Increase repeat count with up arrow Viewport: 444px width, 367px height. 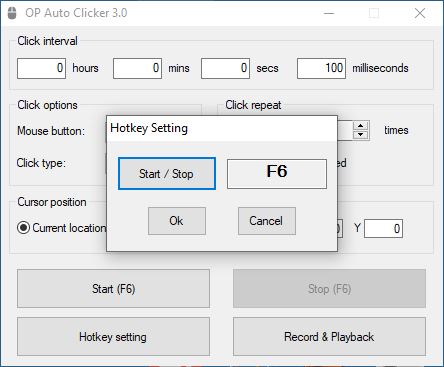point(360,126)
